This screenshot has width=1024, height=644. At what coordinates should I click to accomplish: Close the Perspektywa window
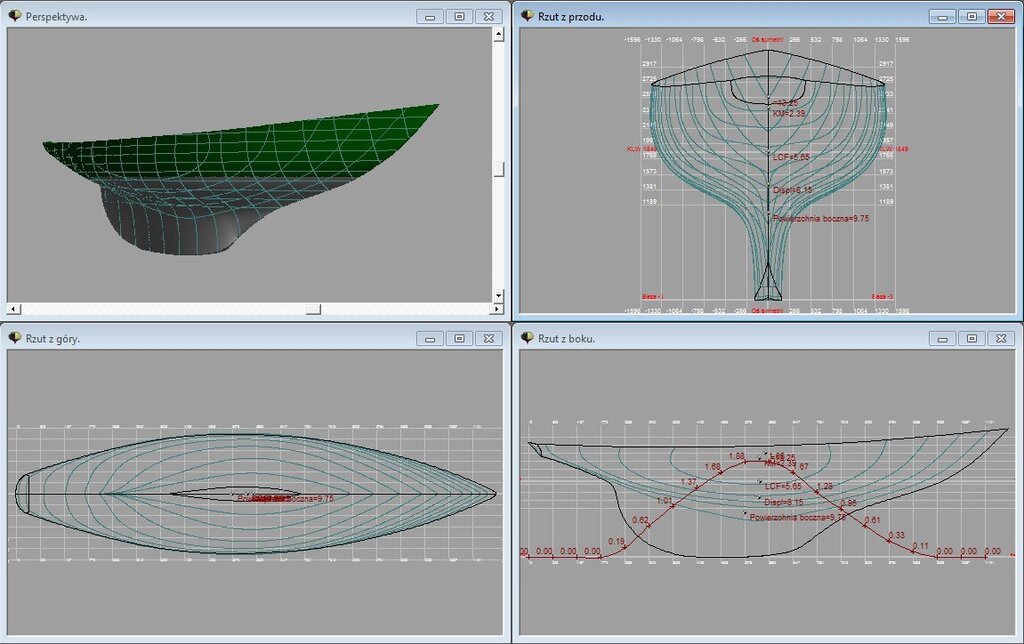pyautogui.click(x=488, y=16)
